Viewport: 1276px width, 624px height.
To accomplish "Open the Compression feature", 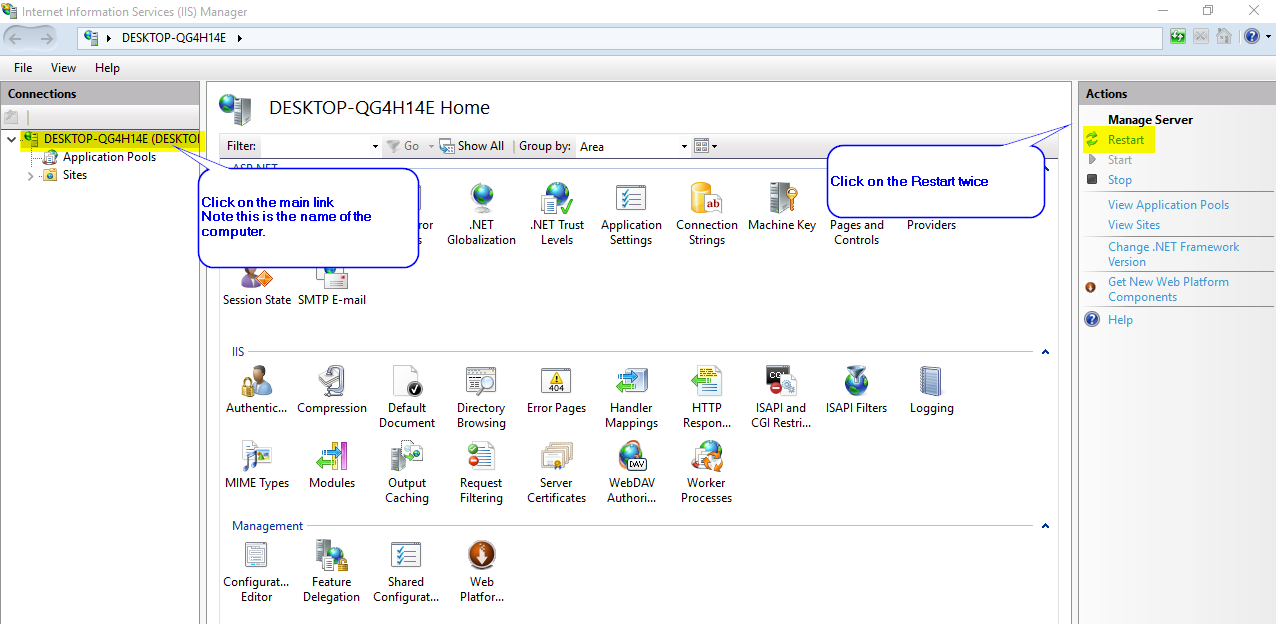I will (332, 390).
